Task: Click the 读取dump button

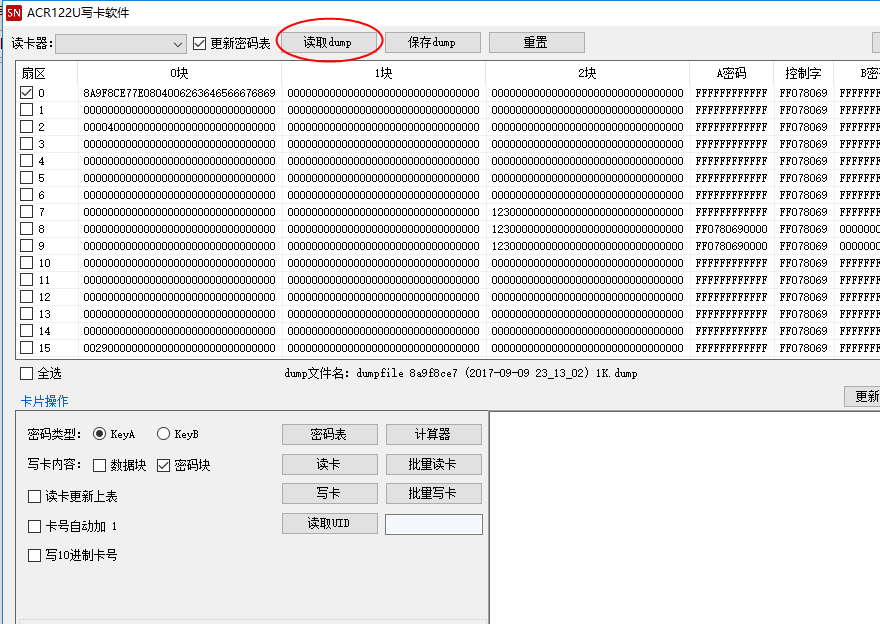Action: (x=328, y=42)
